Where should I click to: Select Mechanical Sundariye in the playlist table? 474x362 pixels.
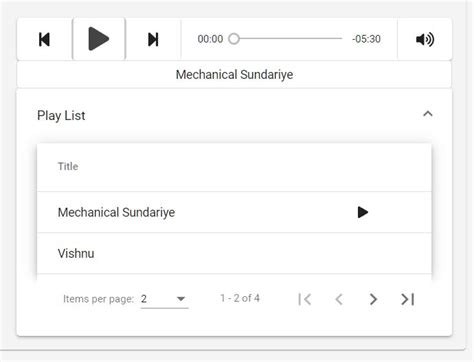click(x=234, y=212)
